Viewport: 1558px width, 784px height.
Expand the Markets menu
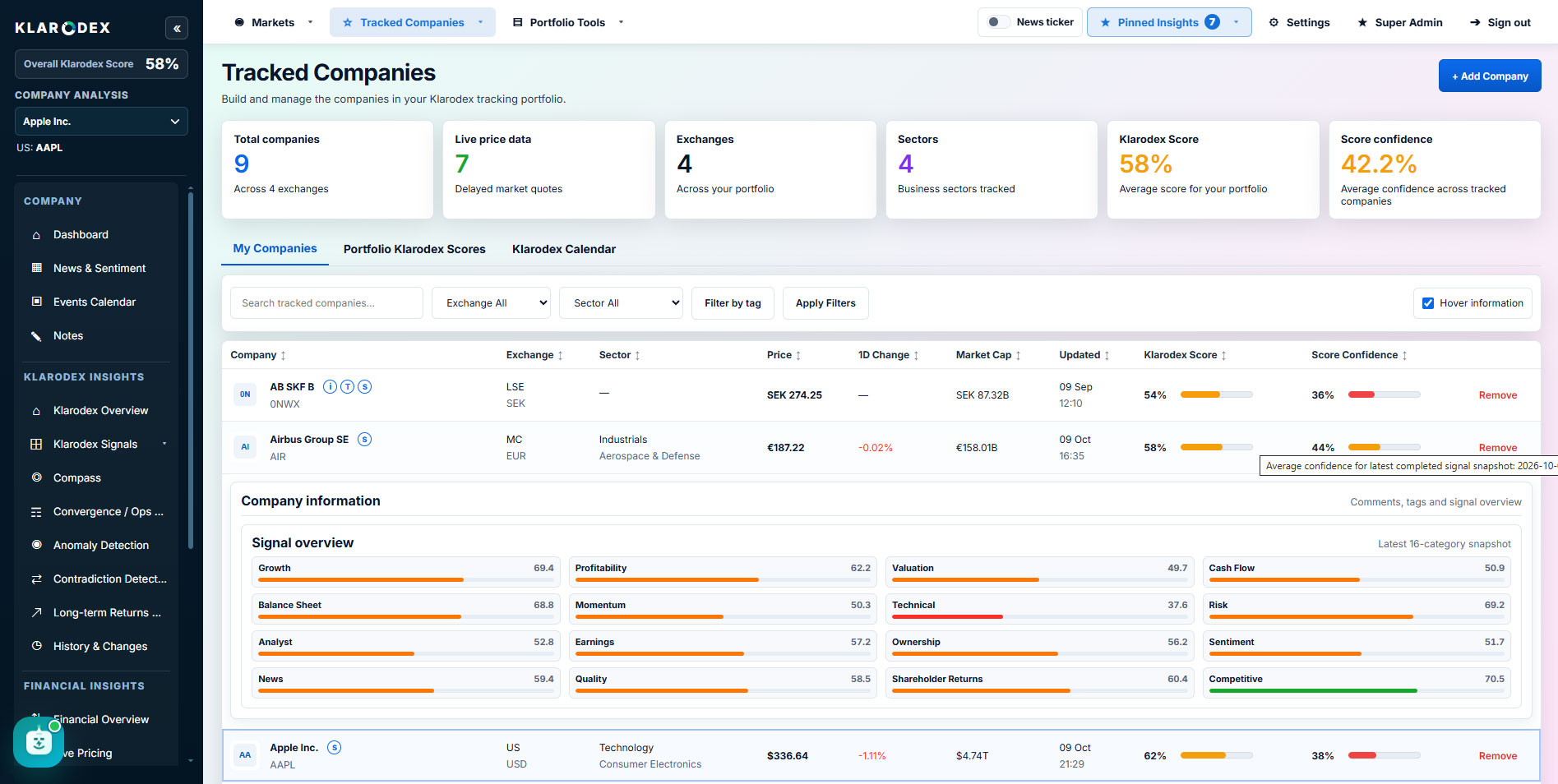(274, 23)
